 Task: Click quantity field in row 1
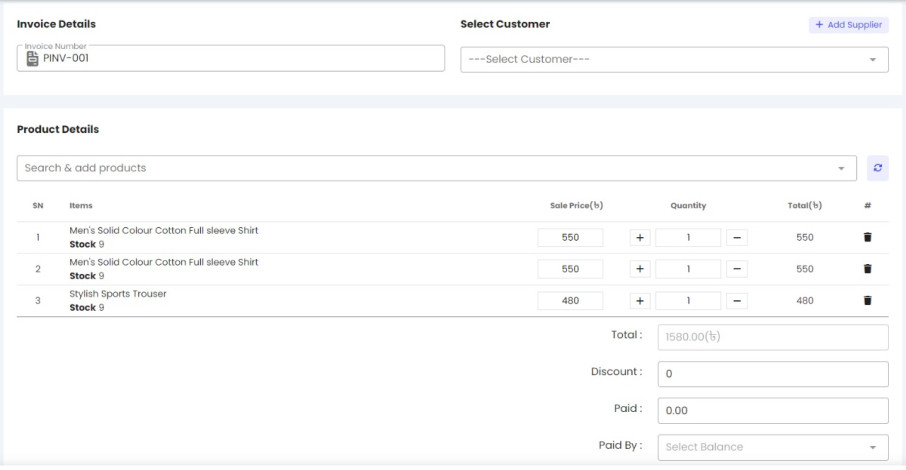tap(688, 238)
